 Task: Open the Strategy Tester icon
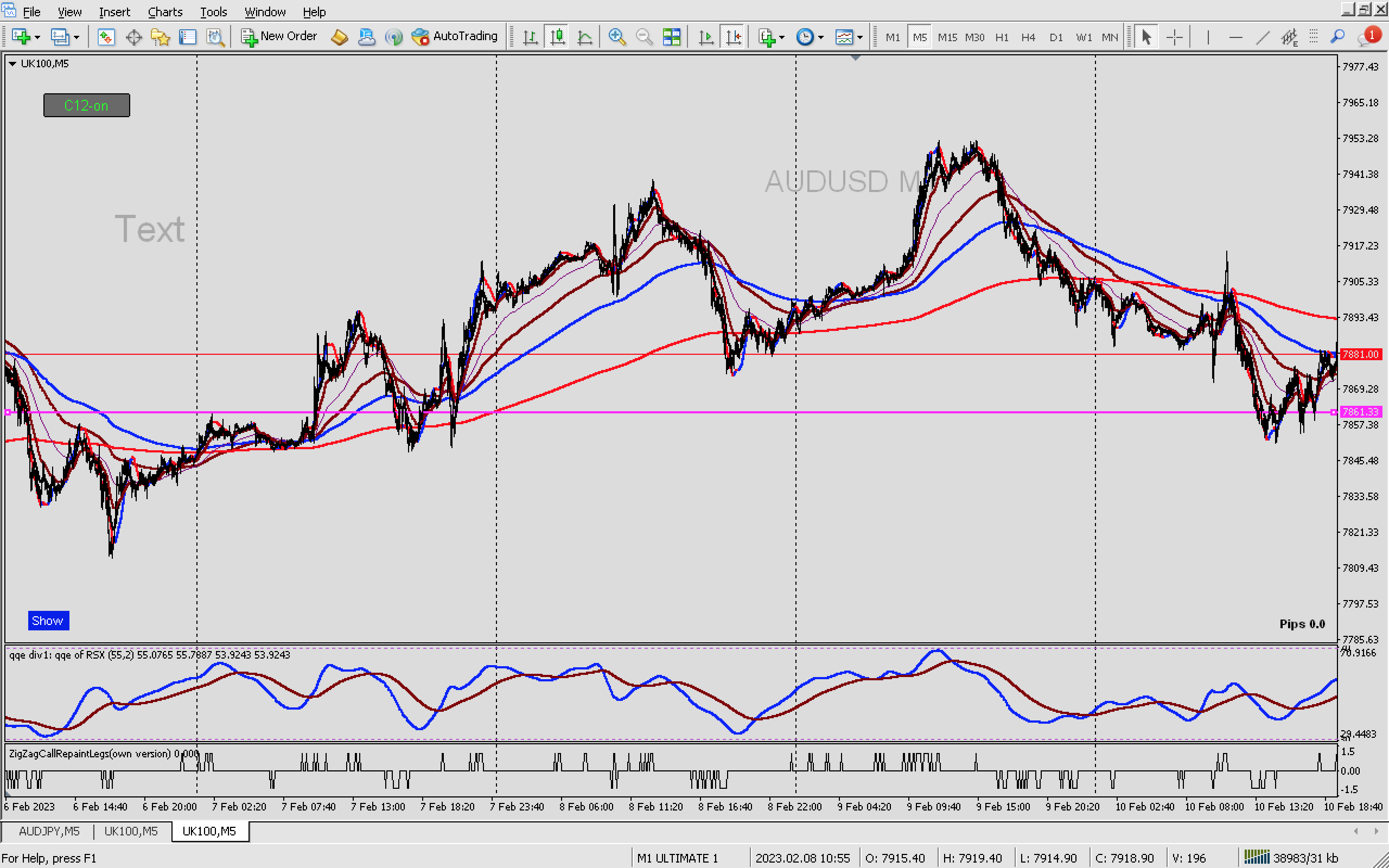pos(215,37)
